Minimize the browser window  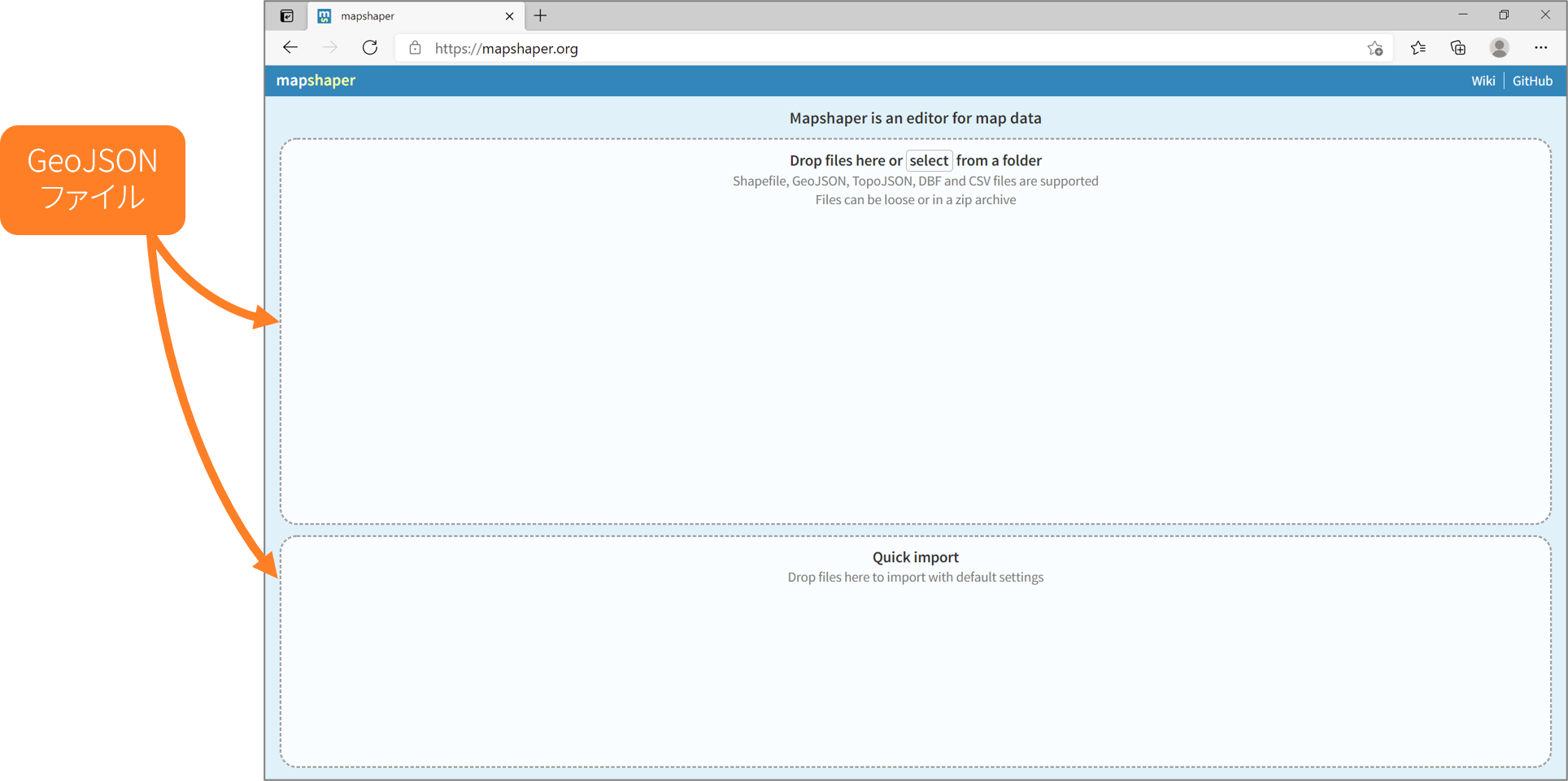pyautogui.click(x=1463, y=15)
